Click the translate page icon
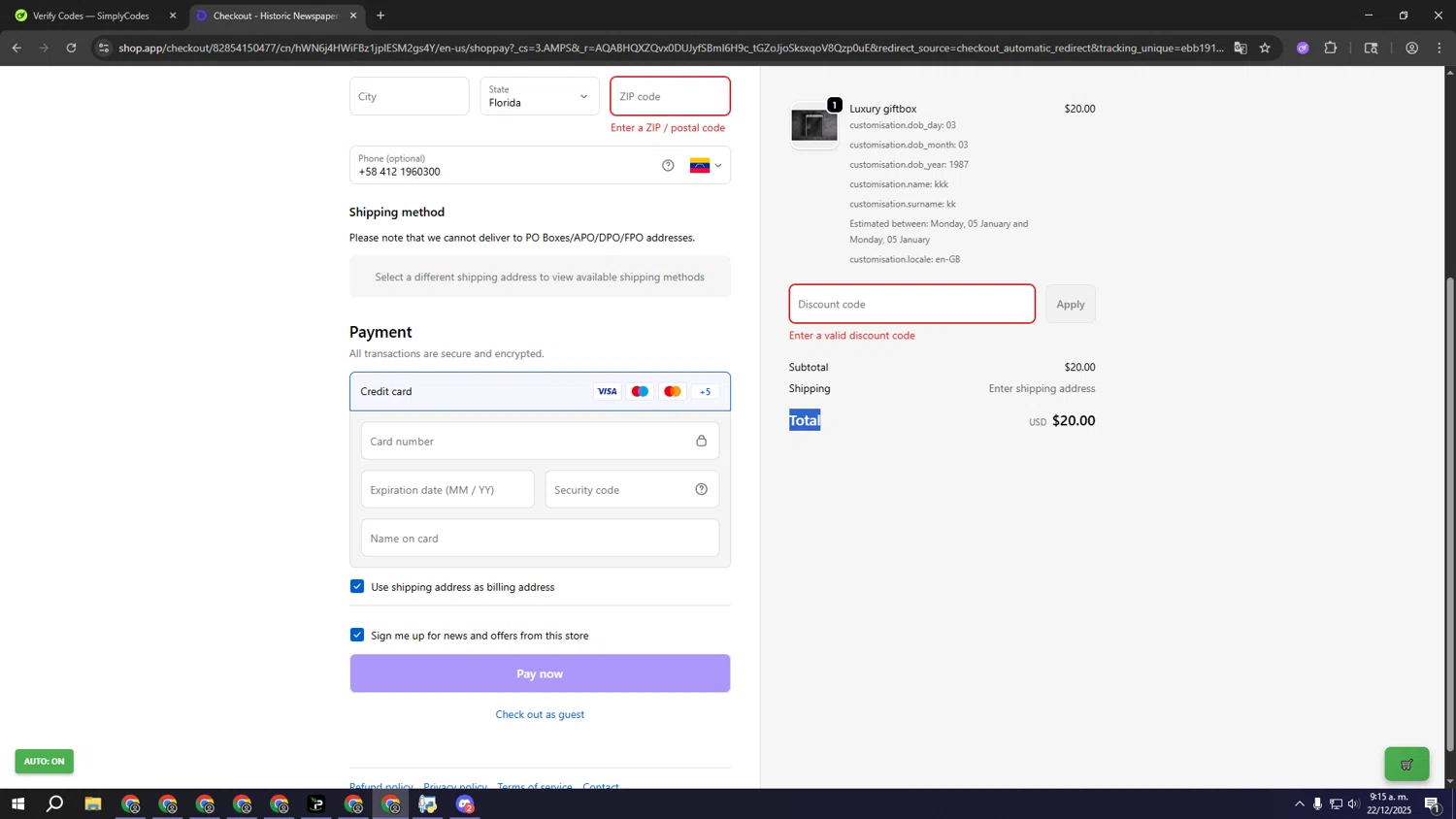This screenshot has width=1456, height=819. click(1240, 48)
